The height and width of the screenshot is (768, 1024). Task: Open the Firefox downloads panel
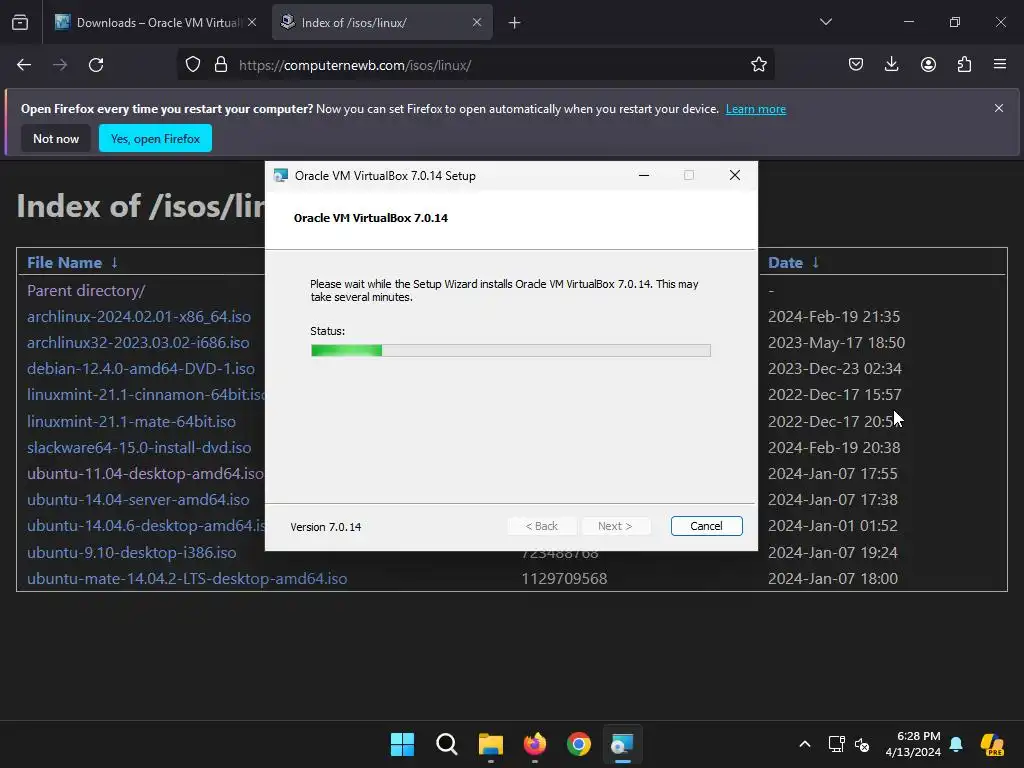click(x=891, y=65)
